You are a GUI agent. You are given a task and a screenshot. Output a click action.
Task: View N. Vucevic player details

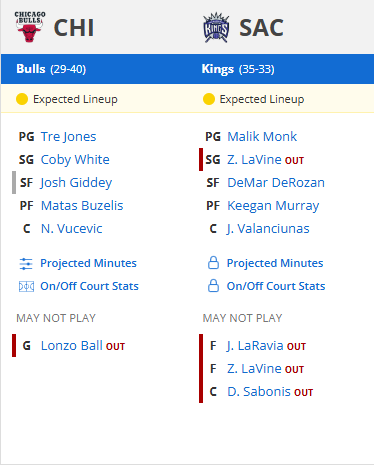pos(71,229)
